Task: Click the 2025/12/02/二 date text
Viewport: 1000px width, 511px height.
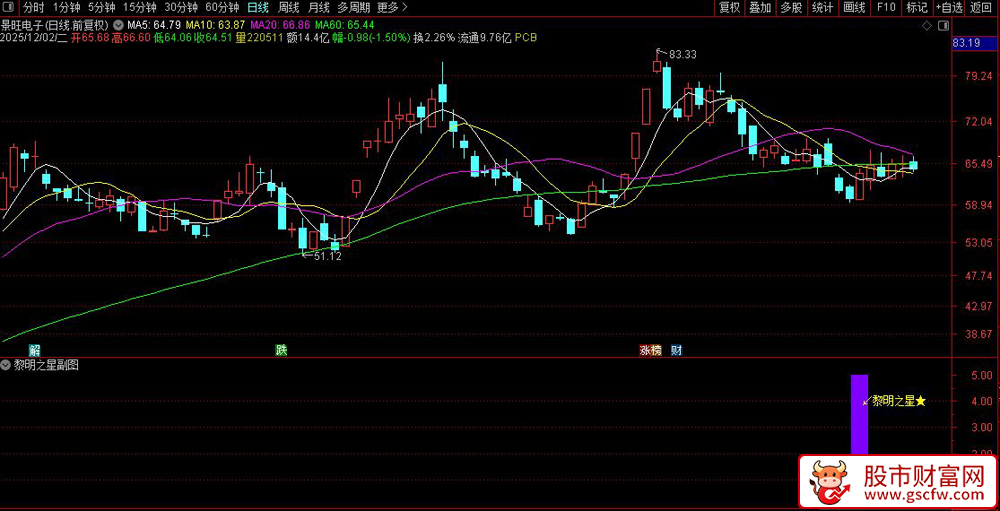Action: (x=34, y=38)
